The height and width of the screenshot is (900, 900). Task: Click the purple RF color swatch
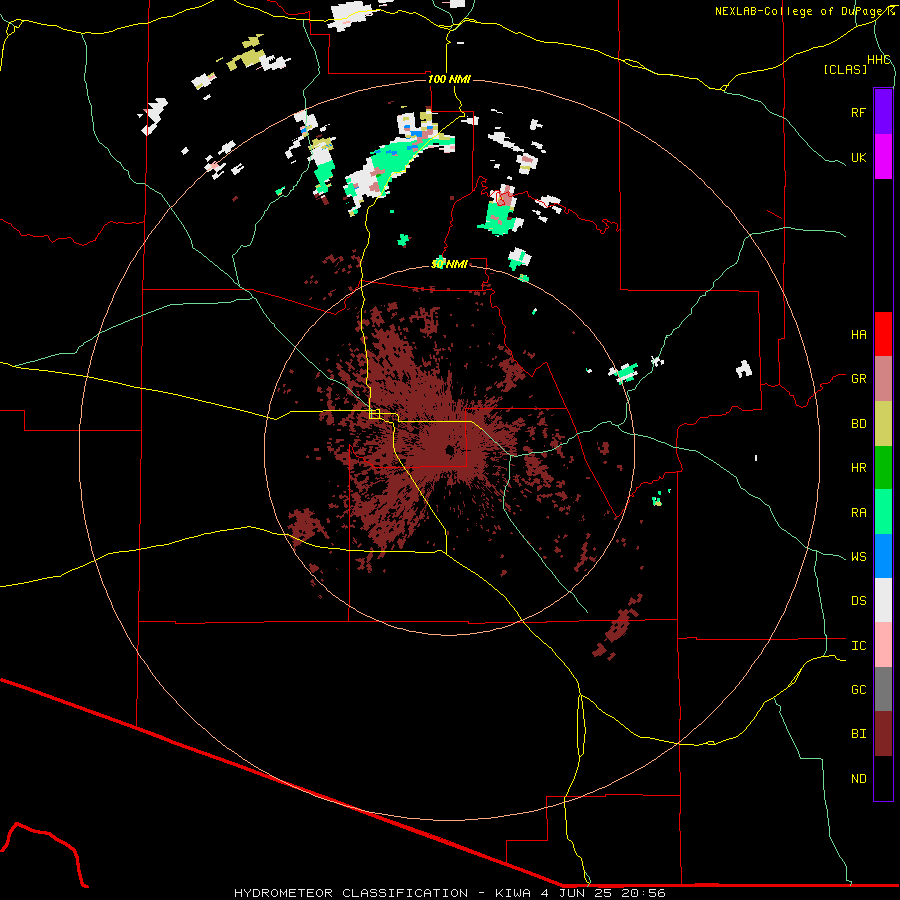pyautogui.click(x=883, y=112)
